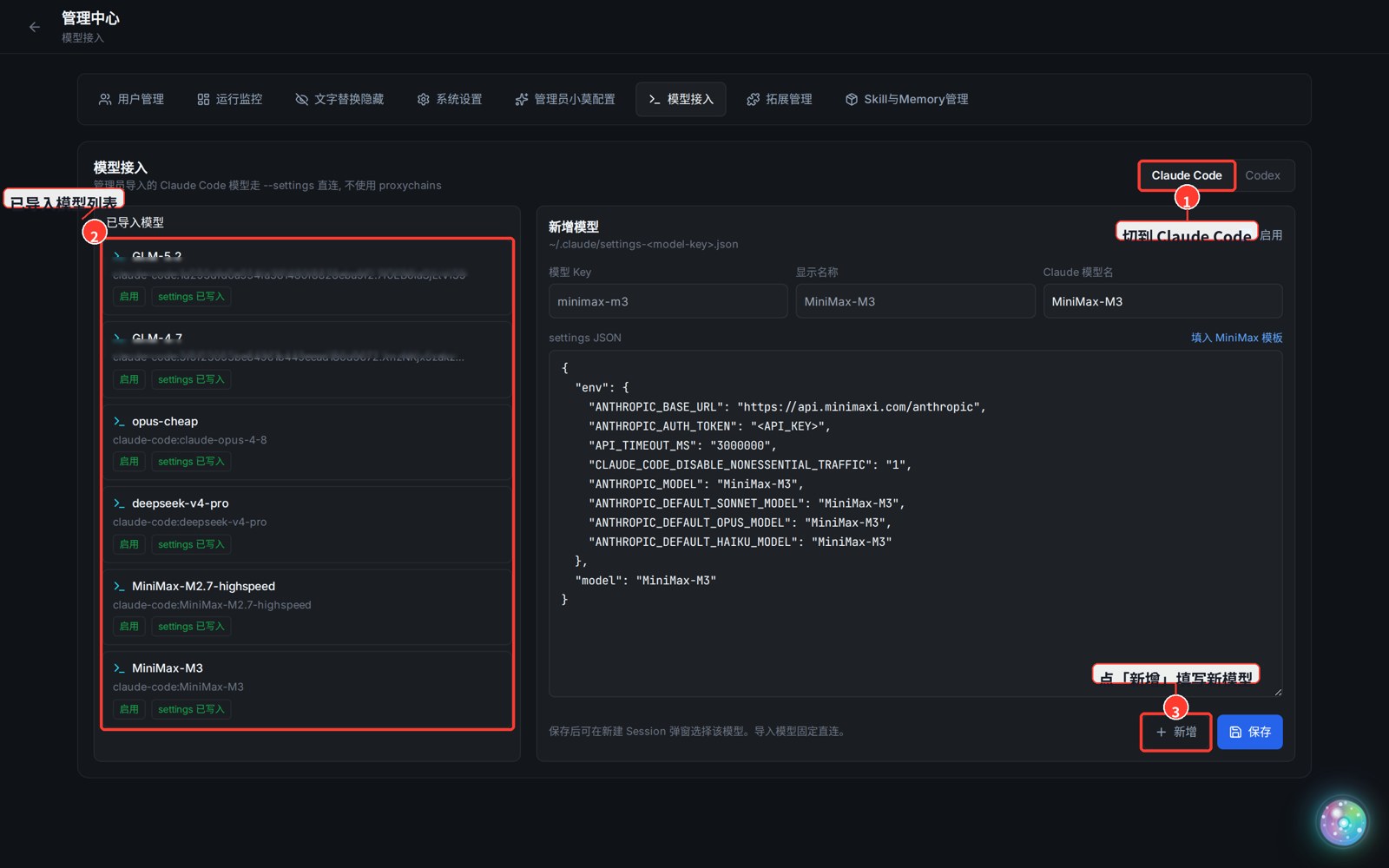Switch to the 运行监控 tab

(x=230, y=99)
